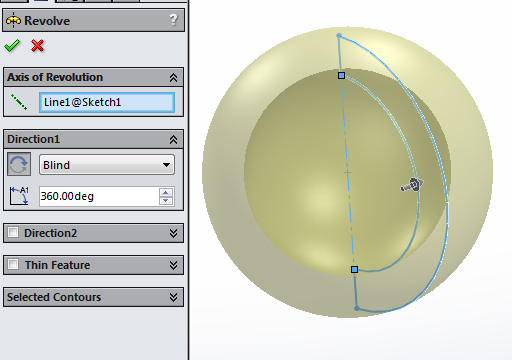The image size is (512, 360).
Task: Click the rotate handle in 3D preview
Action: [412, 185]
